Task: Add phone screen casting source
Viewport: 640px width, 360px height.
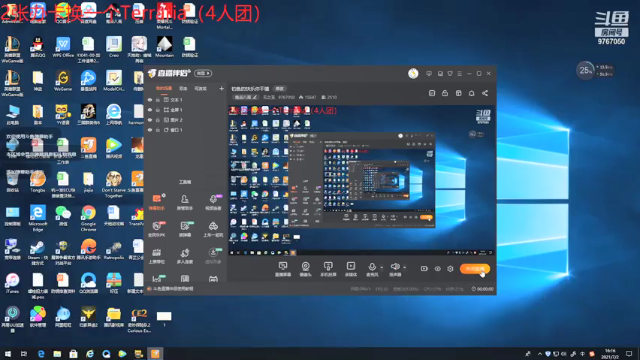Action: 328,269
